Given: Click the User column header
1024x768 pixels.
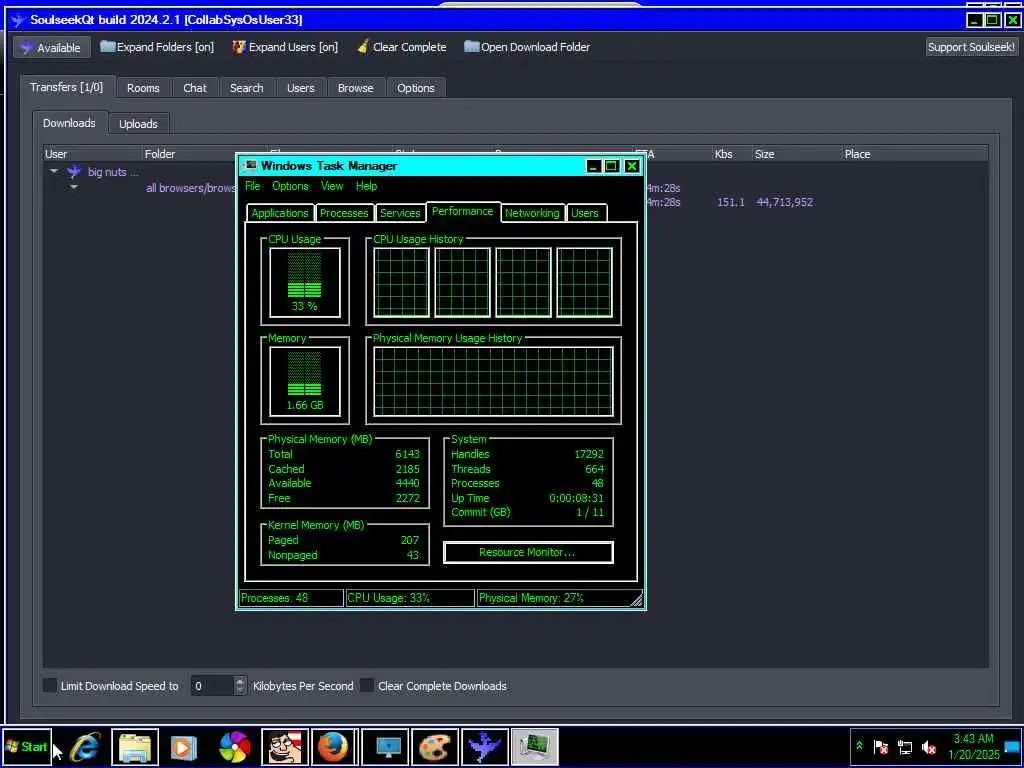Looking at the screenshot, I should [93, 154].
